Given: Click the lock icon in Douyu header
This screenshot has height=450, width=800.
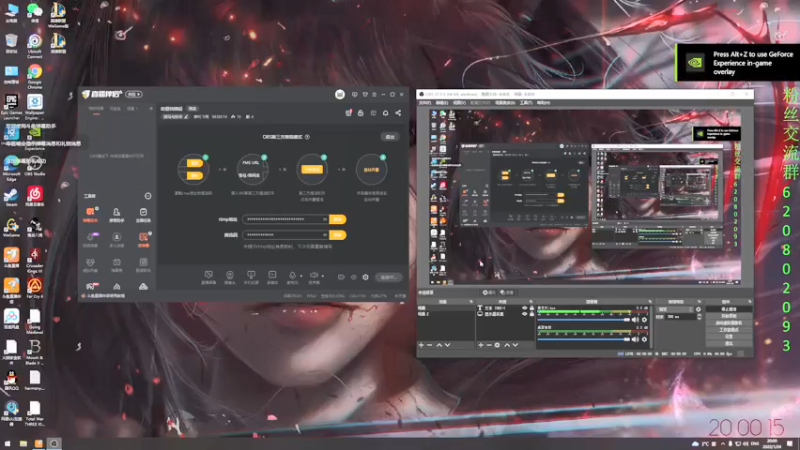Looking at the screenshot, I should pyautogui.click(x=360, y=113).
